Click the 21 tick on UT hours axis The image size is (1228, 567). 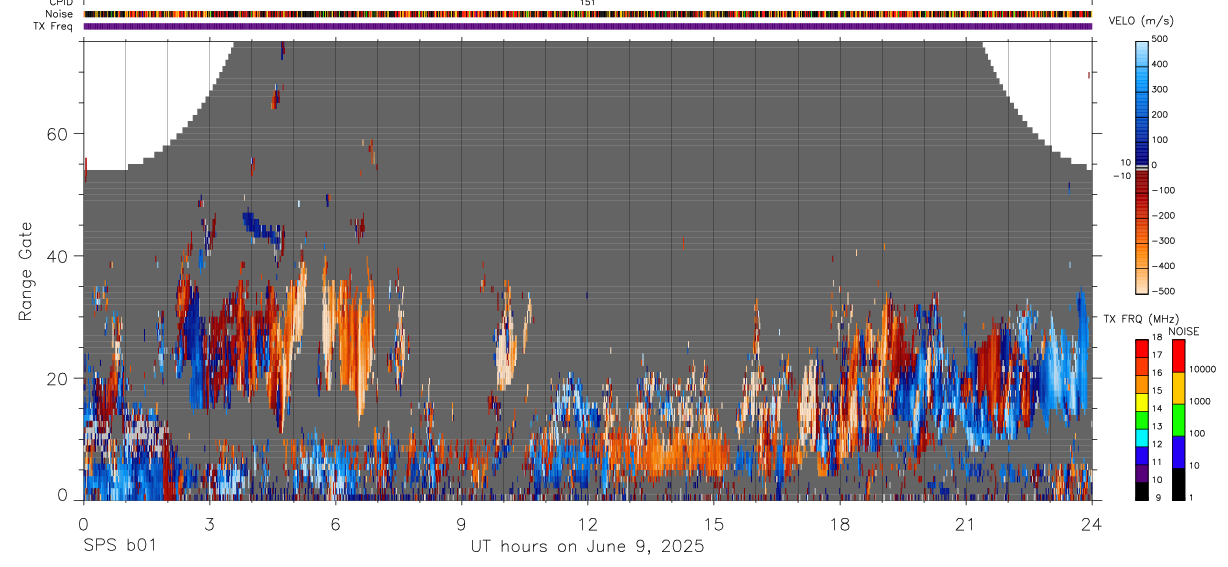coord(966,523)
